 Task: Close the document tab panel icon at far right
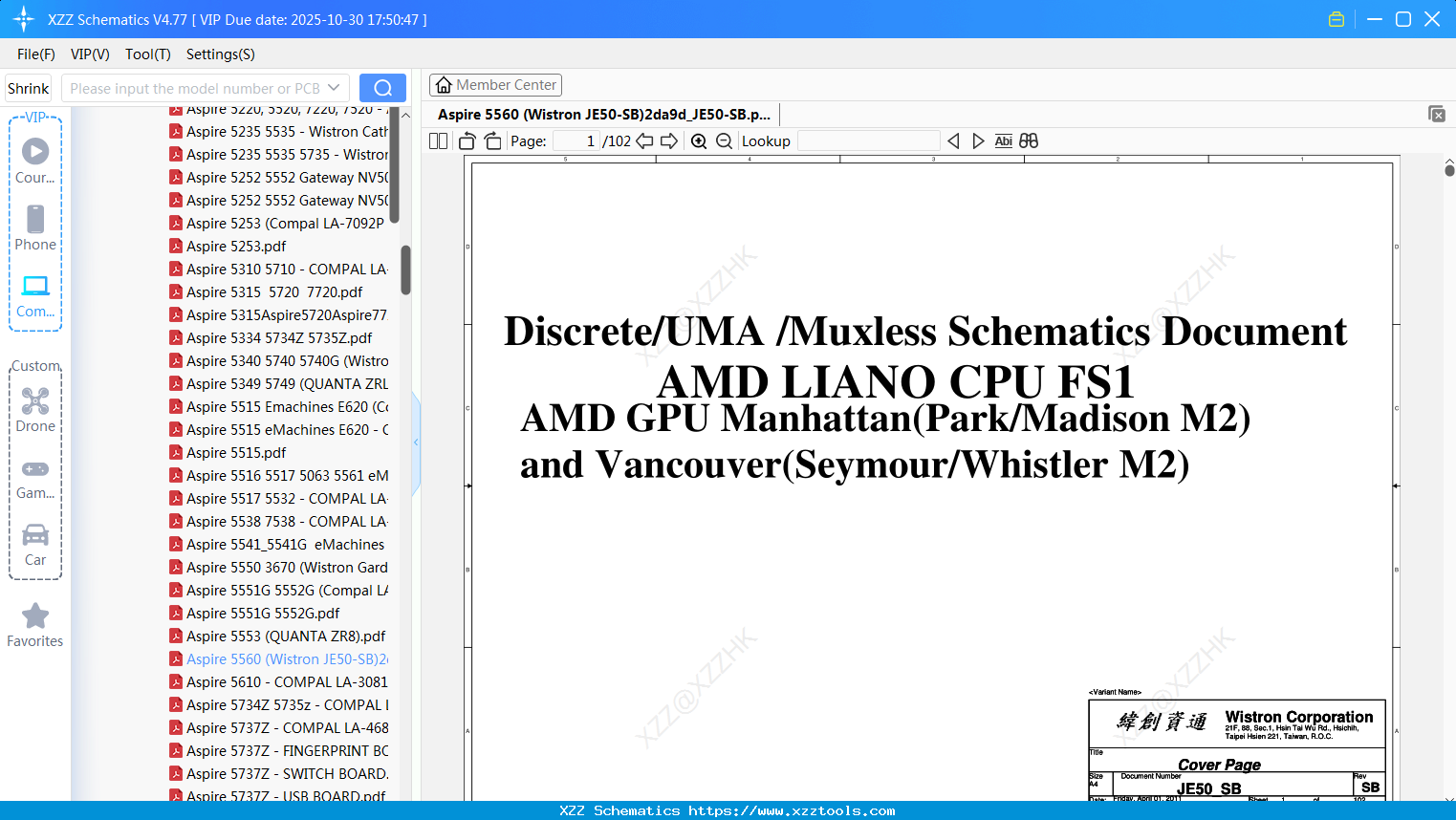pyautogui.click(x=1437, y=114)
